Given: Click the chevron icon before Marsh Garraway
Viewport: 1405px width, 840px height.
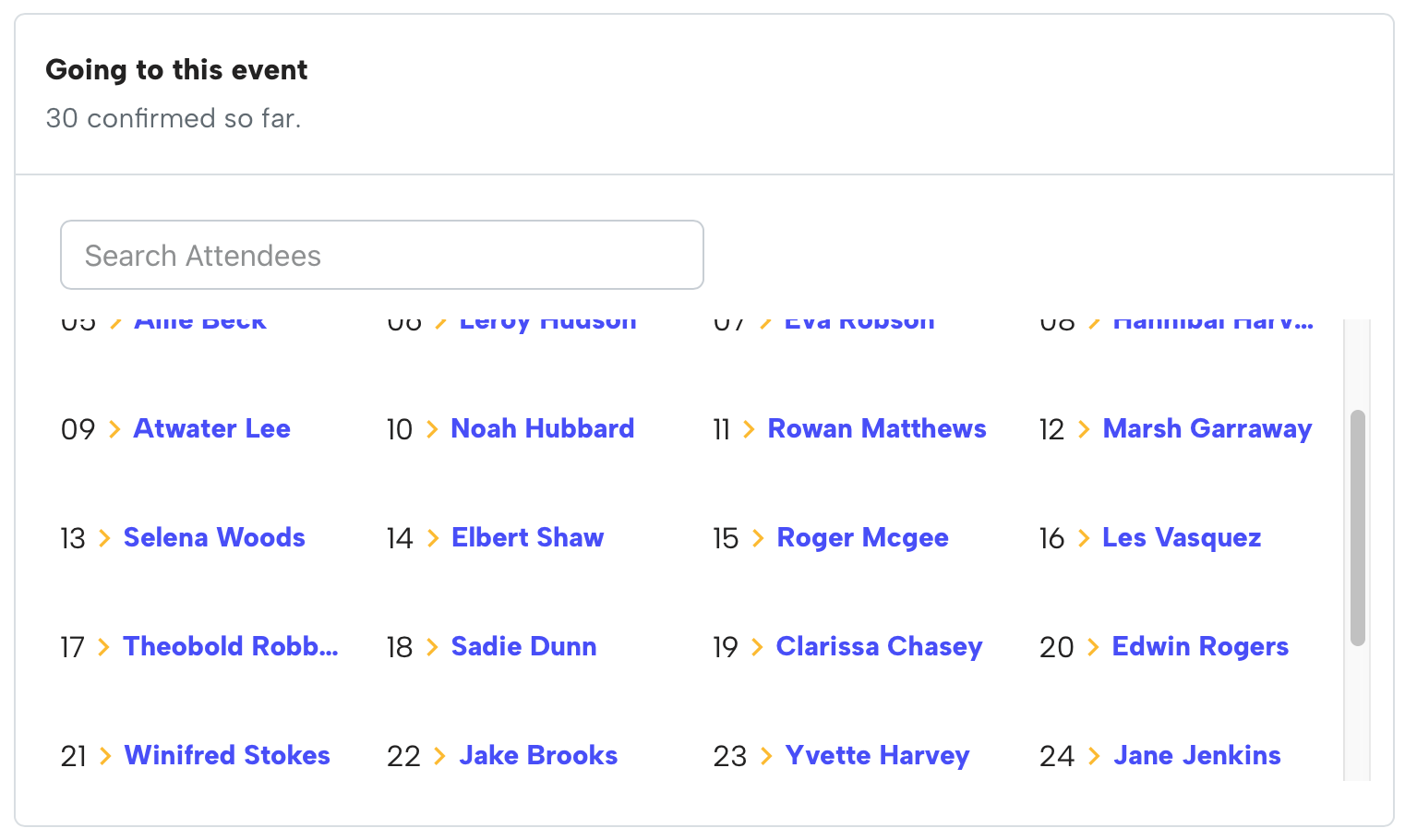Looking at the screenshot, I should pyautogui.click(x=1084, y=429).
